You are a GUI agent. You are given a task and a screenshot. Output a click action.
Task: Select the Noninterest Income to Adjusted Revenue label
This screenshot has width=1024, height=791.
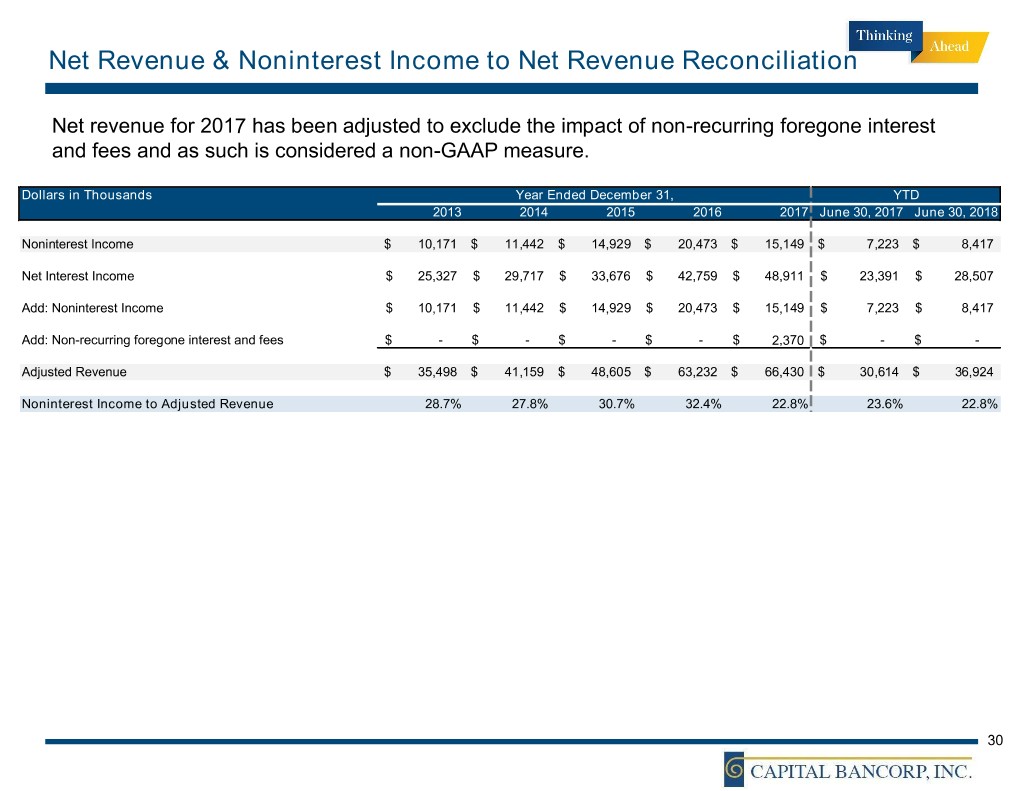pyautogui.click(x=147, y=405)
